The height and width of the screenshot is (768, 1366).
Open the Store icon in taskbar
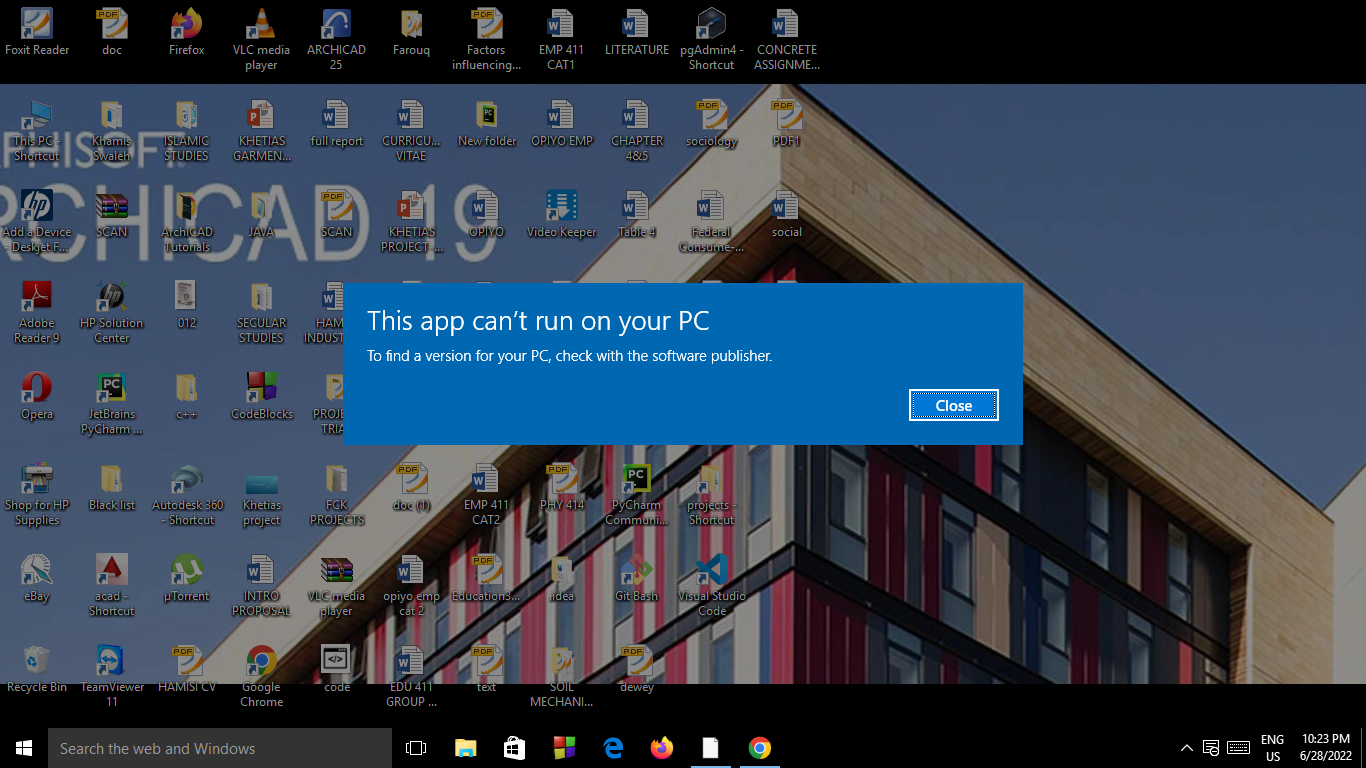pos(514,748)
